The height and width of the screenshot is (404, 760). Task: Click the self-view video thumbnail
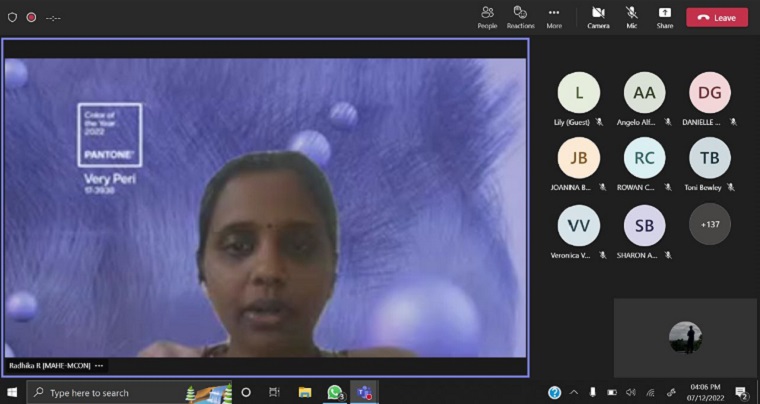[685, 336]
